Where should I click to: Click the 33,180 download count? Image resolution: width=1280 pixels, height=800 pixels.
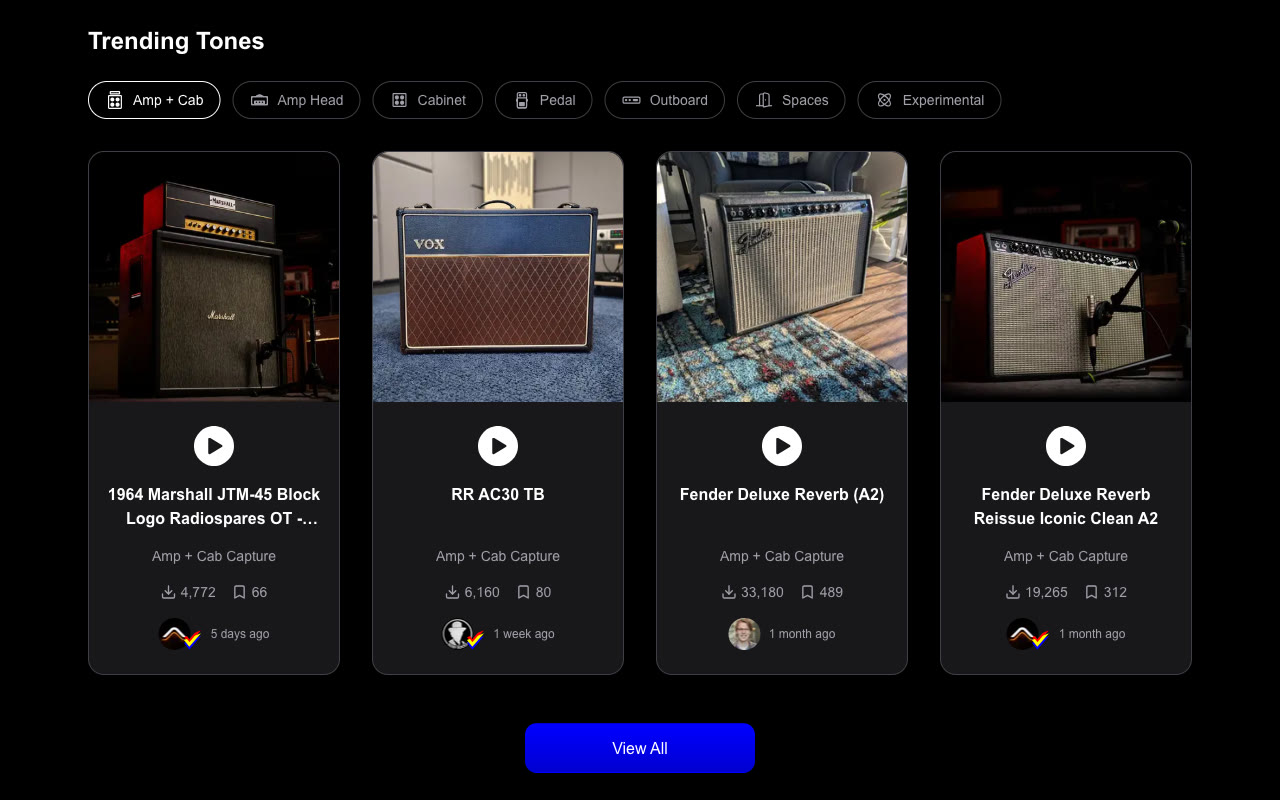pos(762,592)
